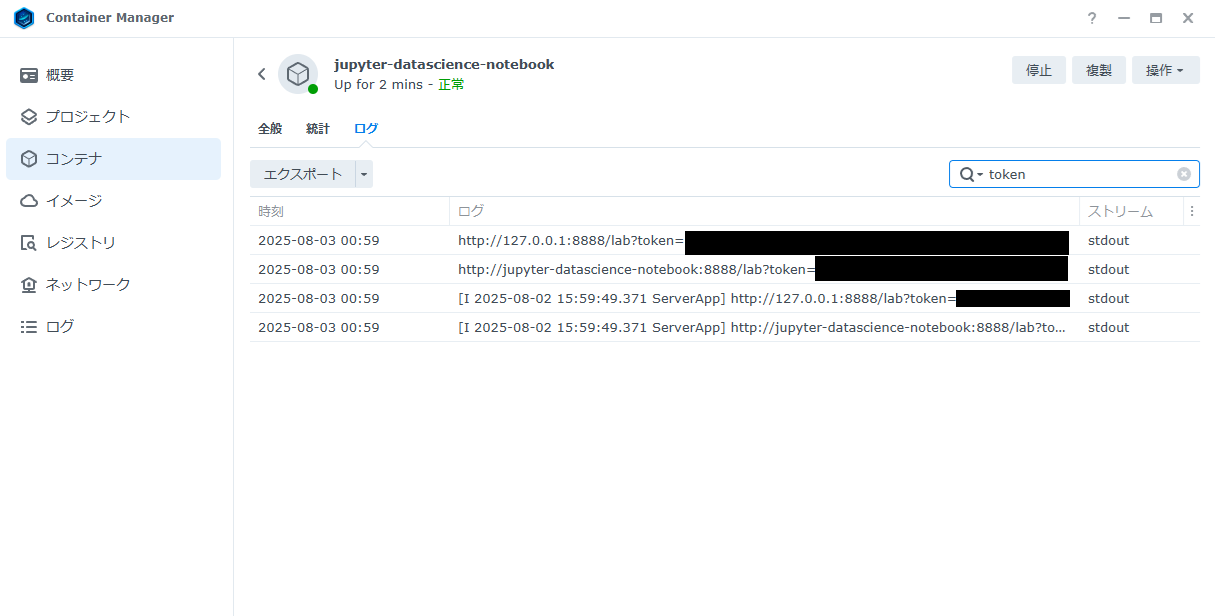Expand the search filter magnifier dropdown

[971, 174]
